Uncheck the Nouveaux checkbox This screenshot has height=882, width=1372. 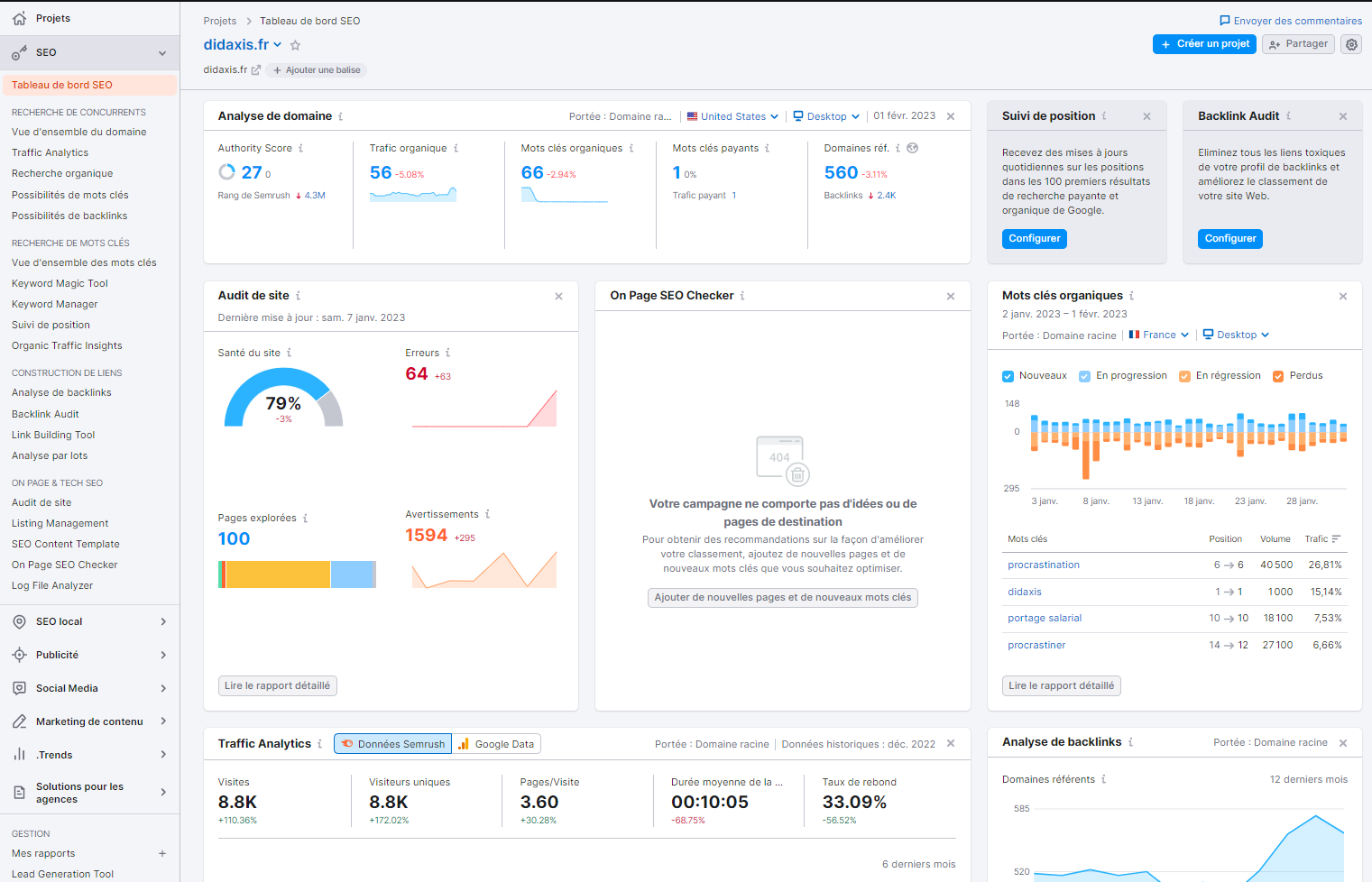pos(1008,376)
